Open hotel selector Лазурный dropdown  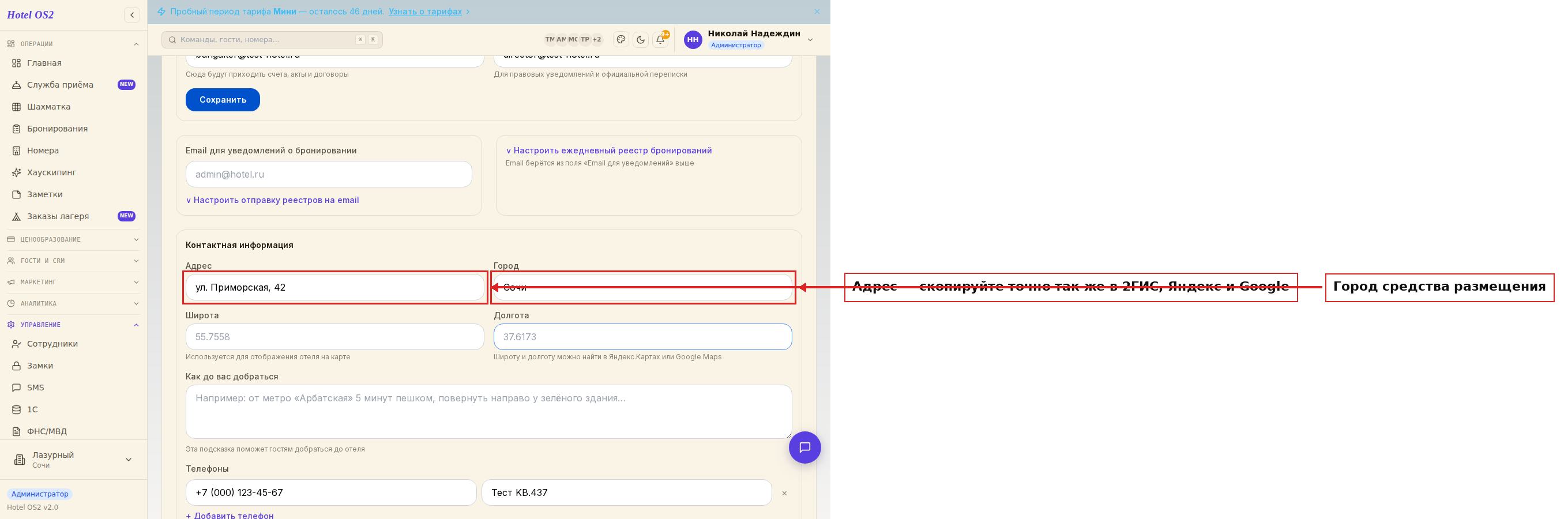(74, 460)
